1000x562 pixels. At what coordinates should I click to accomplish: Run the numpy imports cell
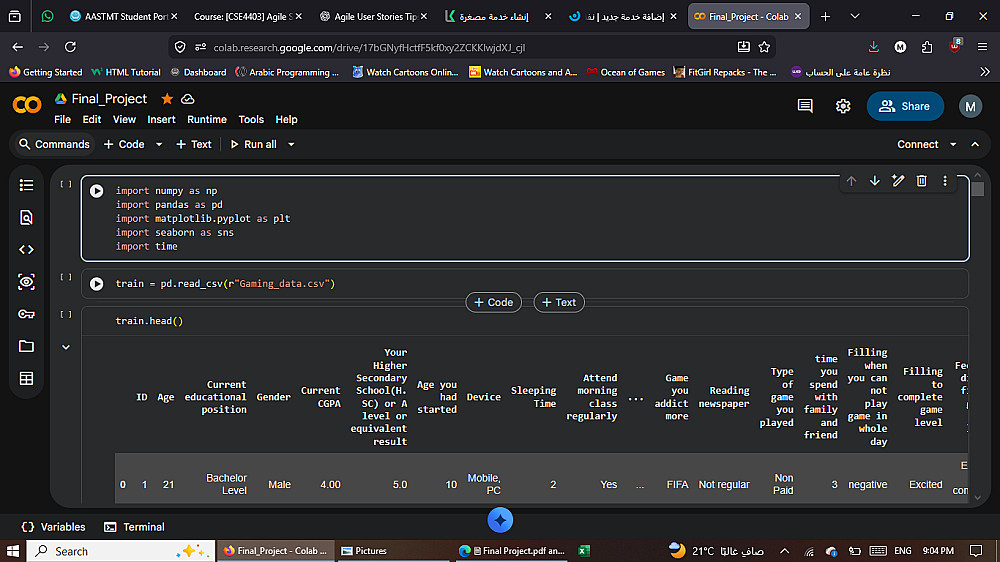click(x=97, y=191)
